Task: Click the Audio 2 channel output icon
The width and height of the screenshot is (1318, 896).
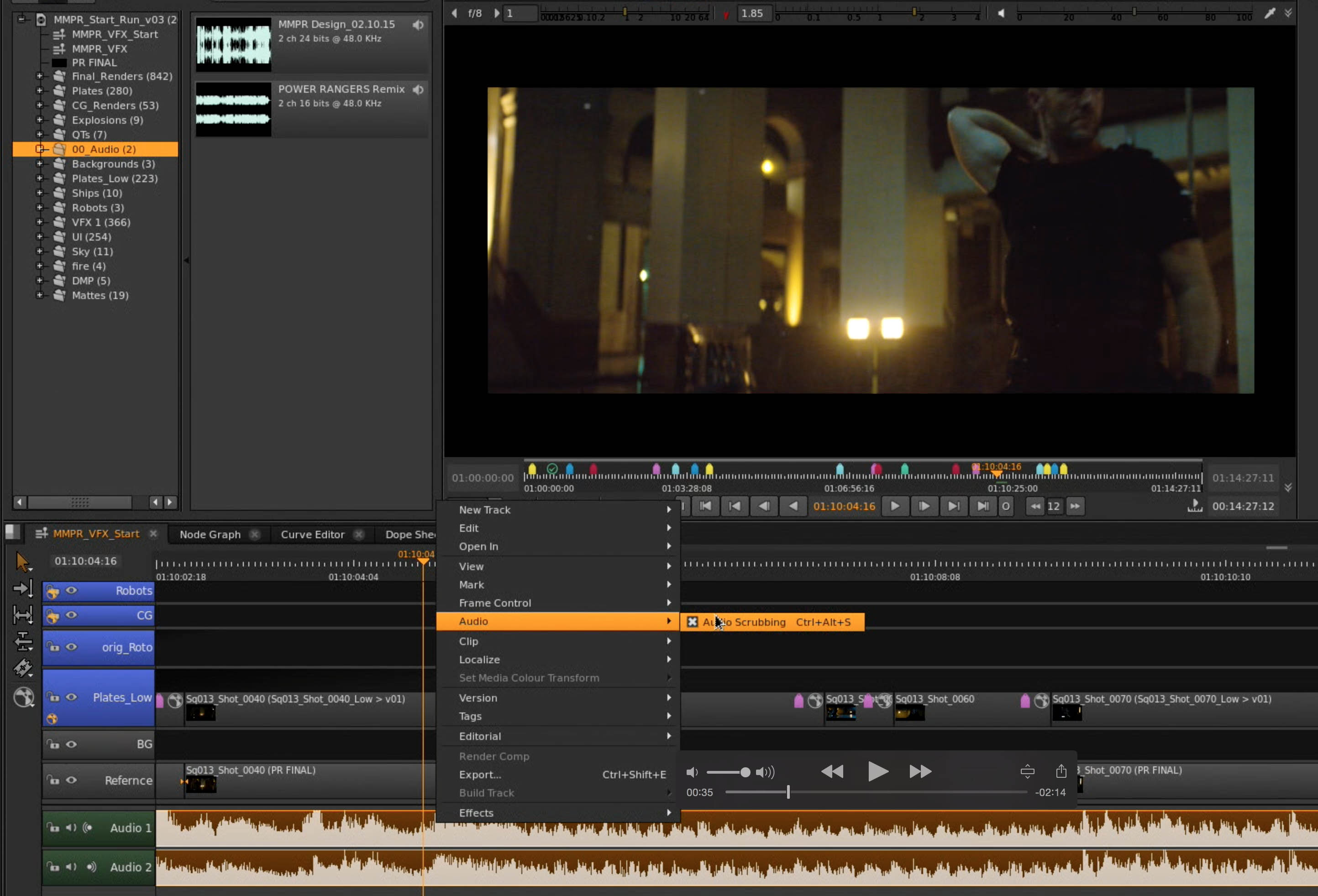Action: (x=91, y=866)
